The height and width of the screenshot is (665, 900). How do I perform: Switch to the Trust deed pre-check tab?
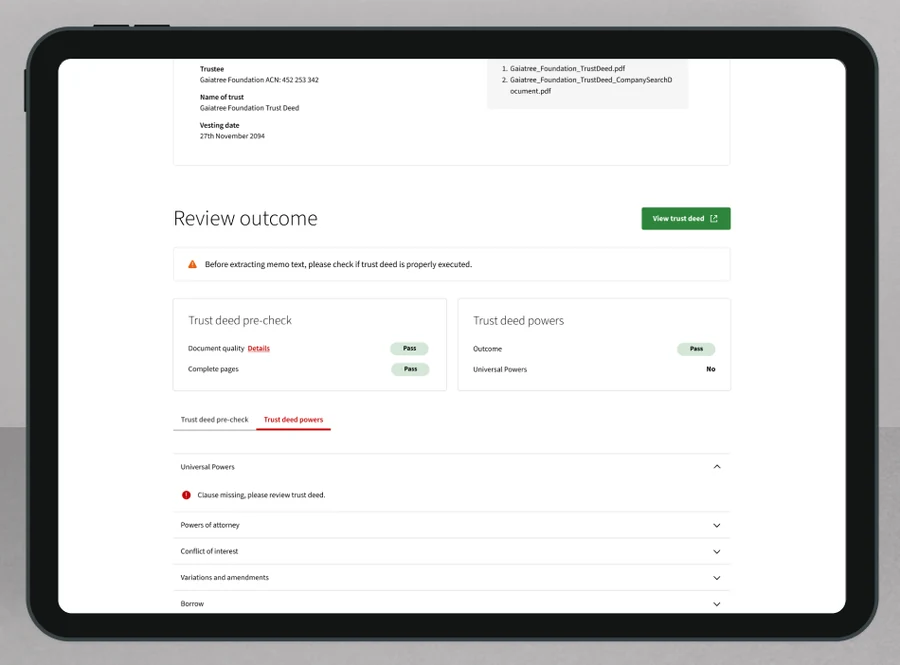[215, 419]
